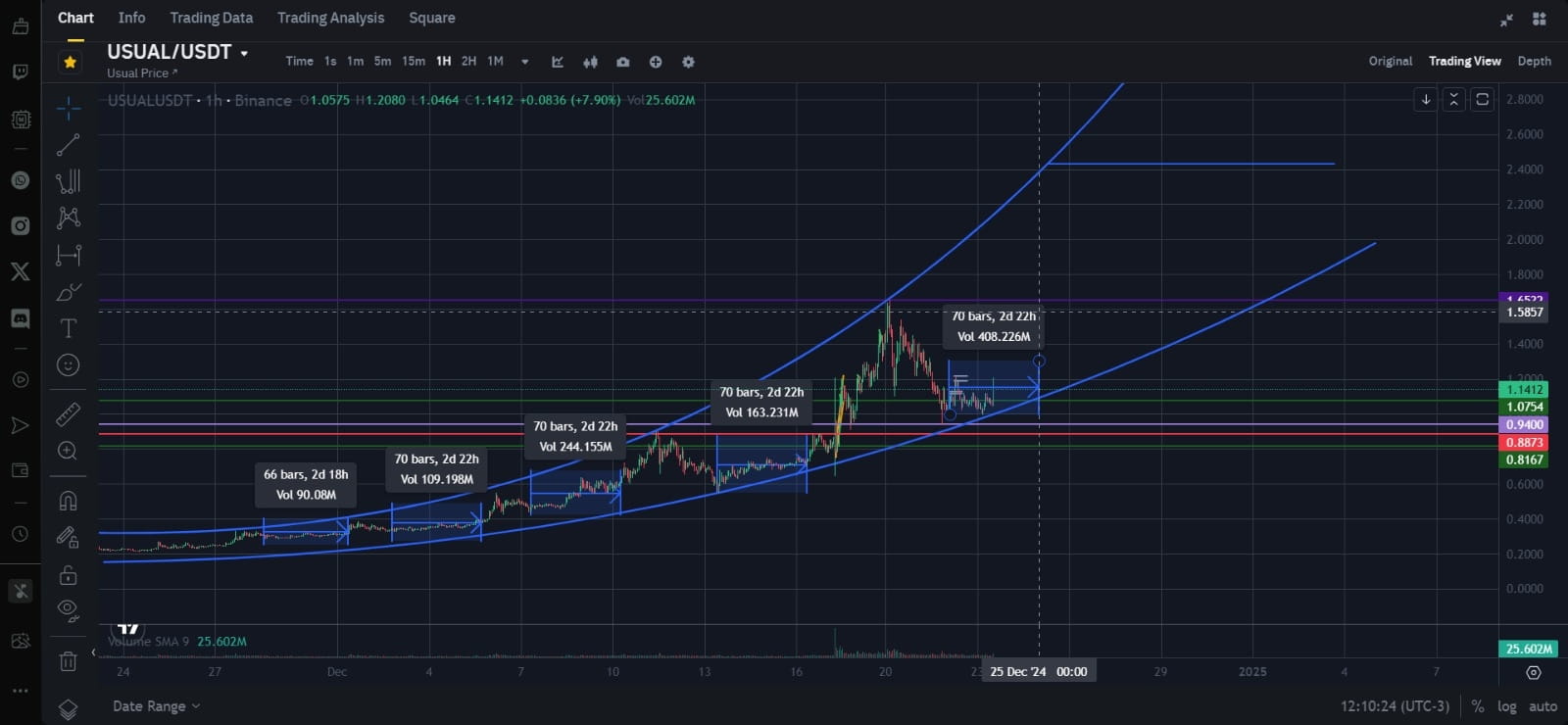Toggle log scale mode
The width and height of the screenshot is (1568, 725).
[1507, 706]
